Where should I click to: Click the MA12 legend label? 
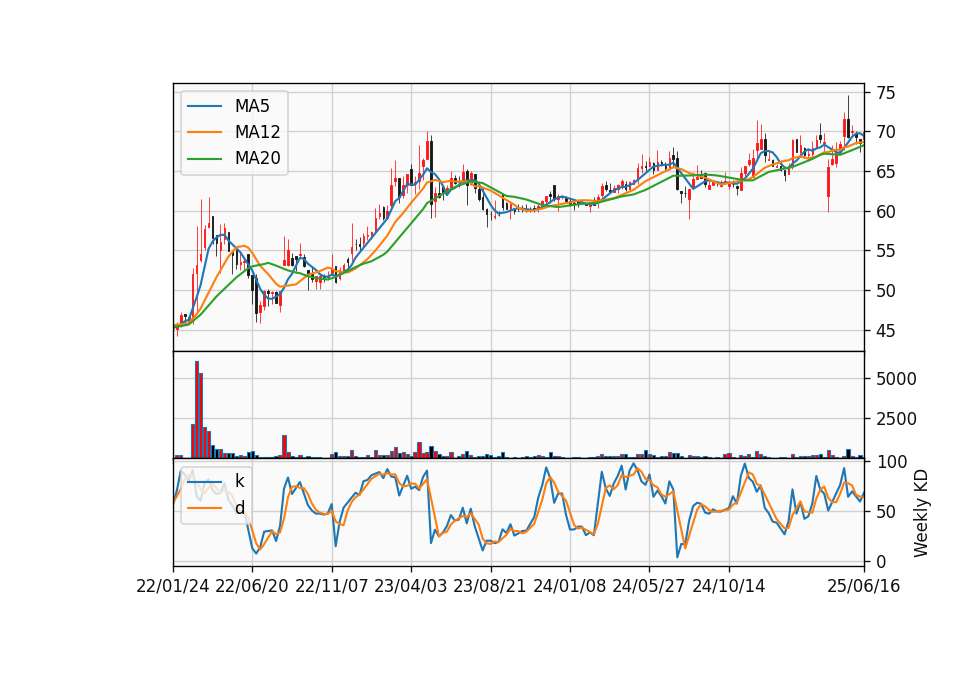click(x=257, y=132)
